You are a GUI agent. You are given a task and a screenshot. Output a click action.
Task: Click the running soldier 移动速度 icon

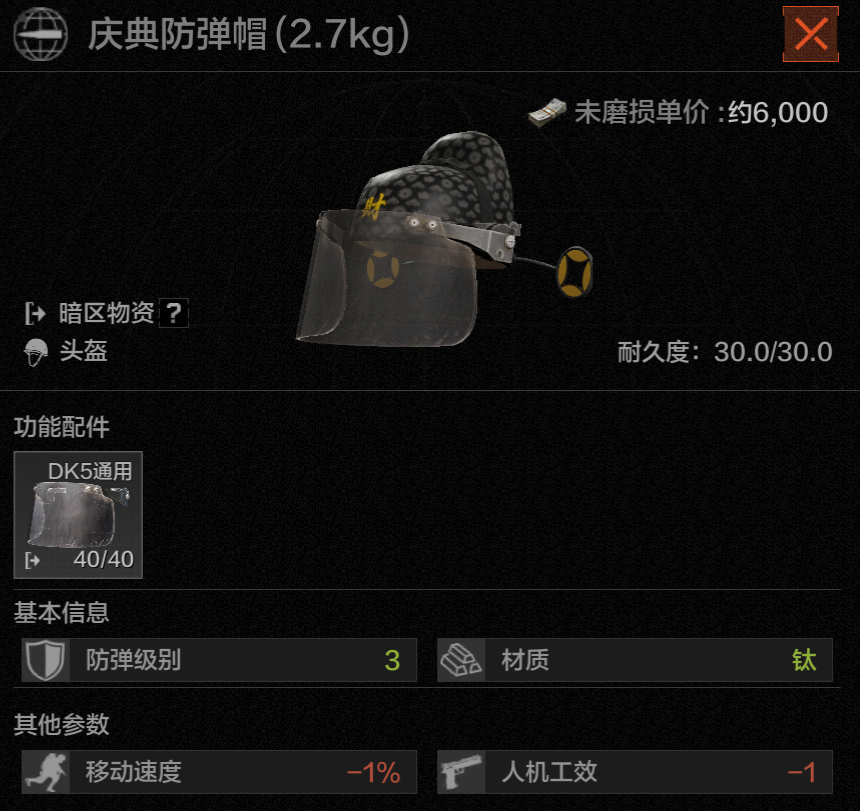[x=46, y=772]
